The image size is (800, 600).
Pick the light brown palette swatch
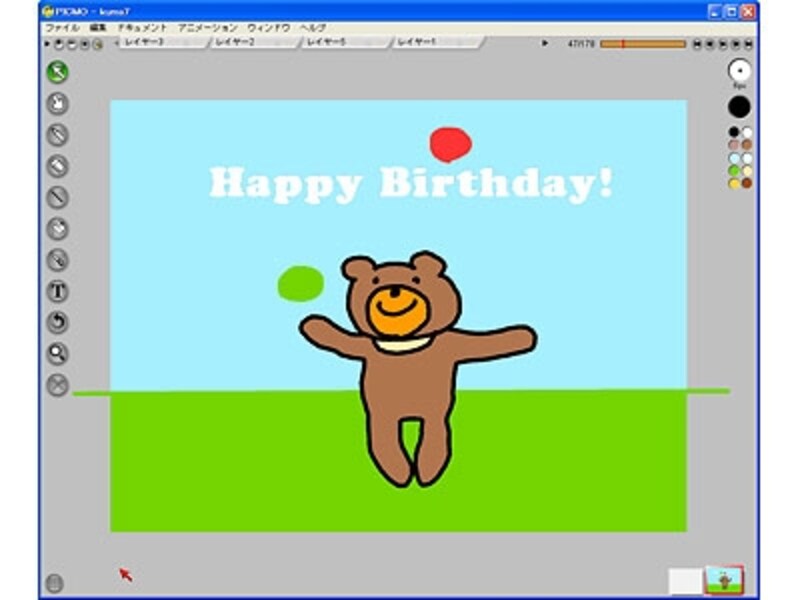(x=746, y=145)
